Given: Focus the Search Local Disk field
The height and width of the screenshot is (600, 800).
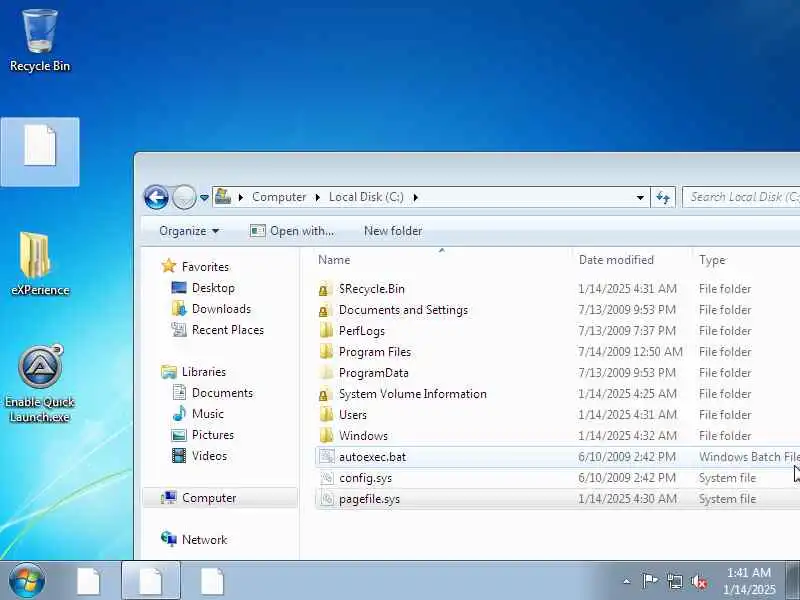Looking at the screenshot, I should tap(741, 197).
